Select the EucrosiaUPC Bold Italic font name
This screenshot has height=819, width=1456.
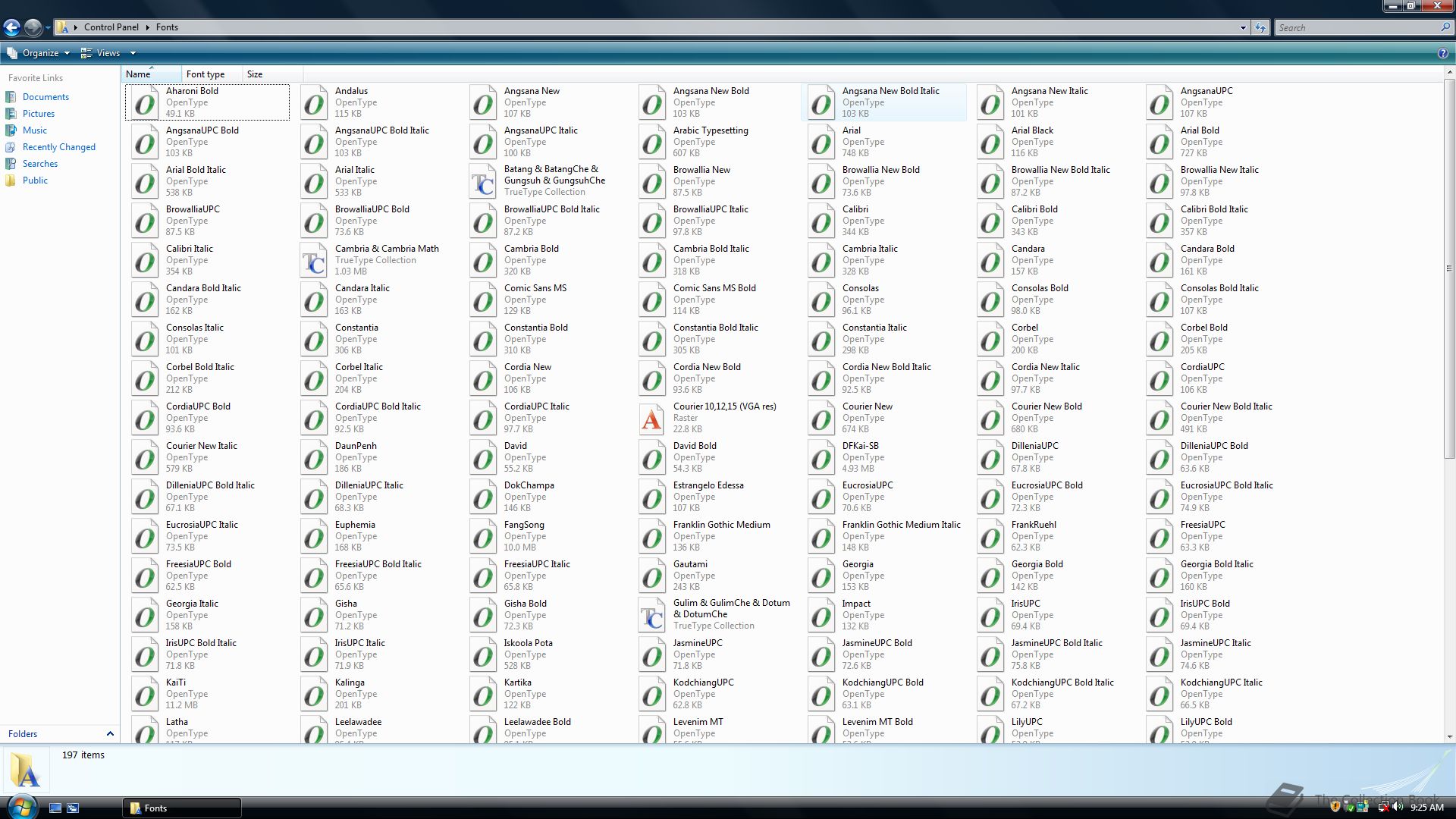click(1226, 485)
